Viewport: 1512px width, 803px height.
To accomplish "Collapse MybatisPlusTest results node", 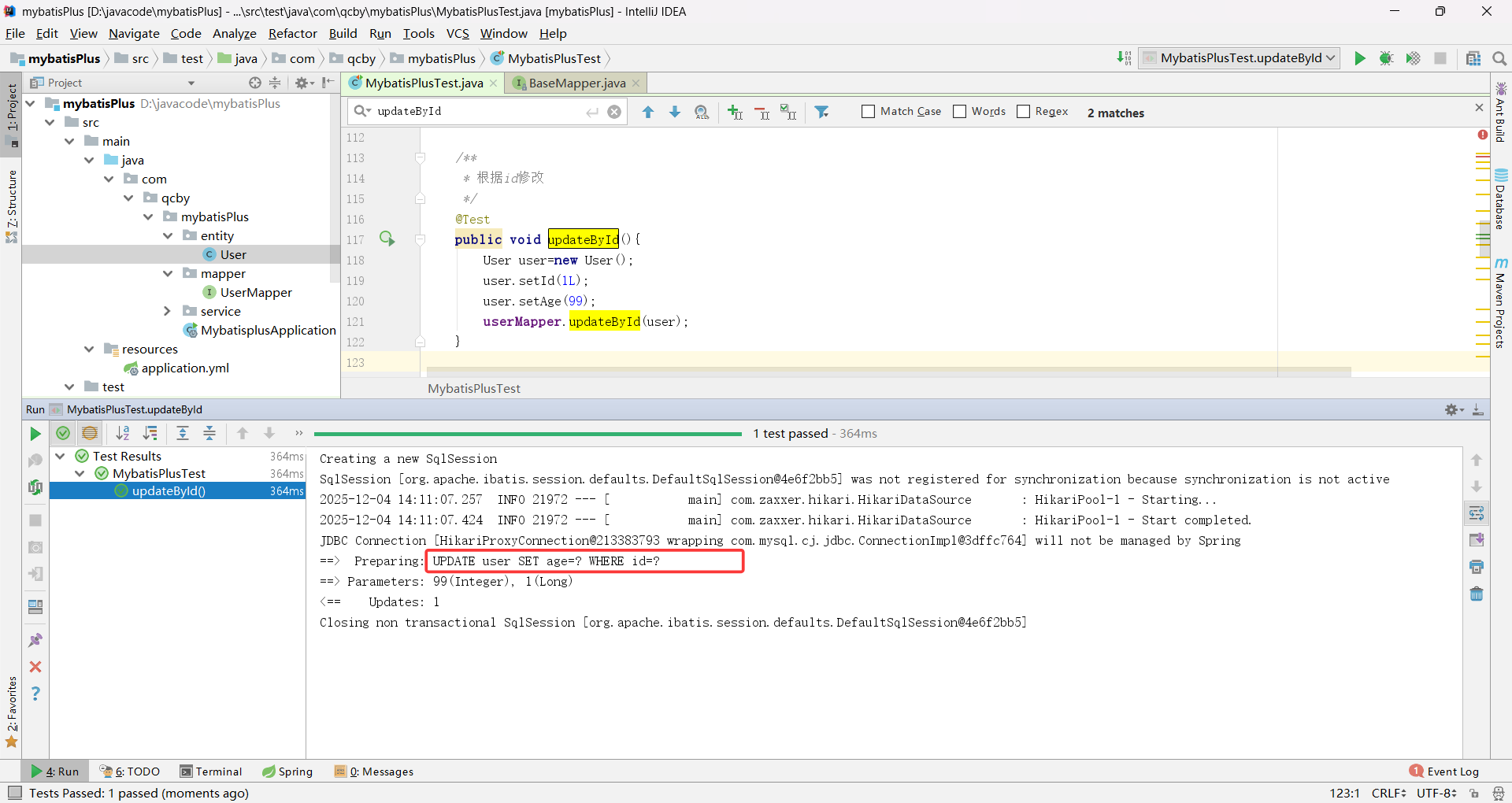I will (x=80, y=473).
